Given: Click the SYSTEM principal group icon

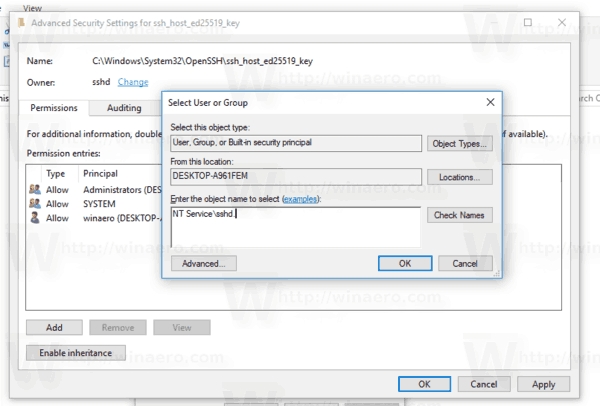Looking at the screenshot, I should pos(35,203).
